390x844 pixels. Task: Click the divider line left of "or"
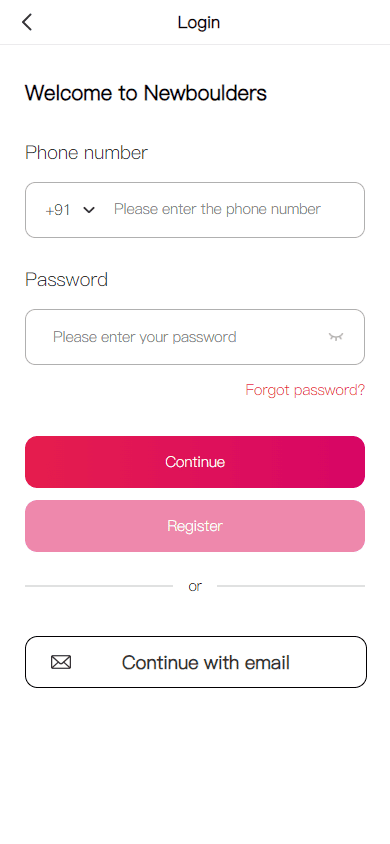tap(99, 586)
